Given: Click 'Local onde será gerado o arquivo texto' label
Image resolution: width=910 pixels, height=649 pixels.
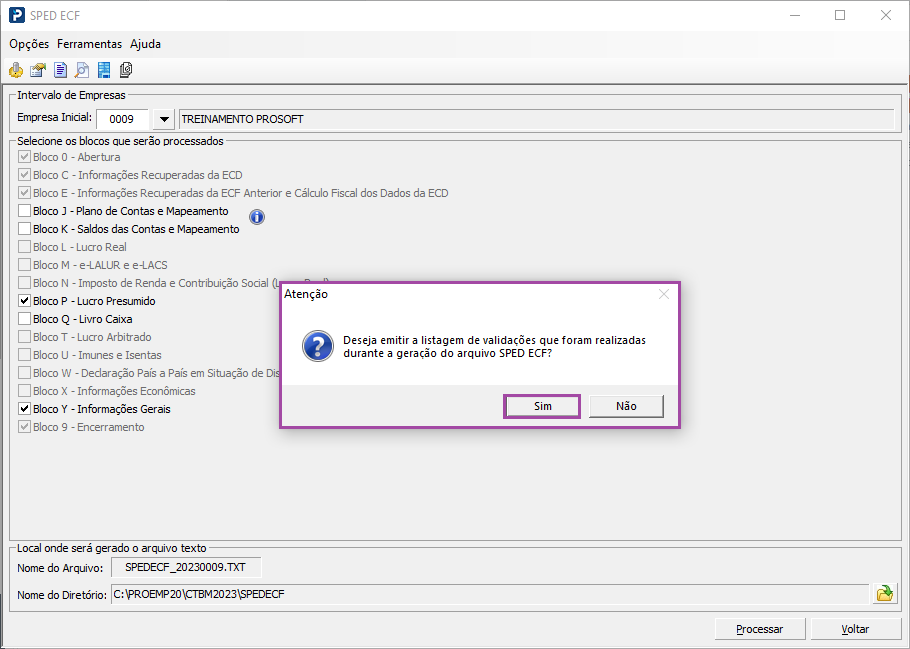Looking at the screenshot, I should [x=111, y=548].
